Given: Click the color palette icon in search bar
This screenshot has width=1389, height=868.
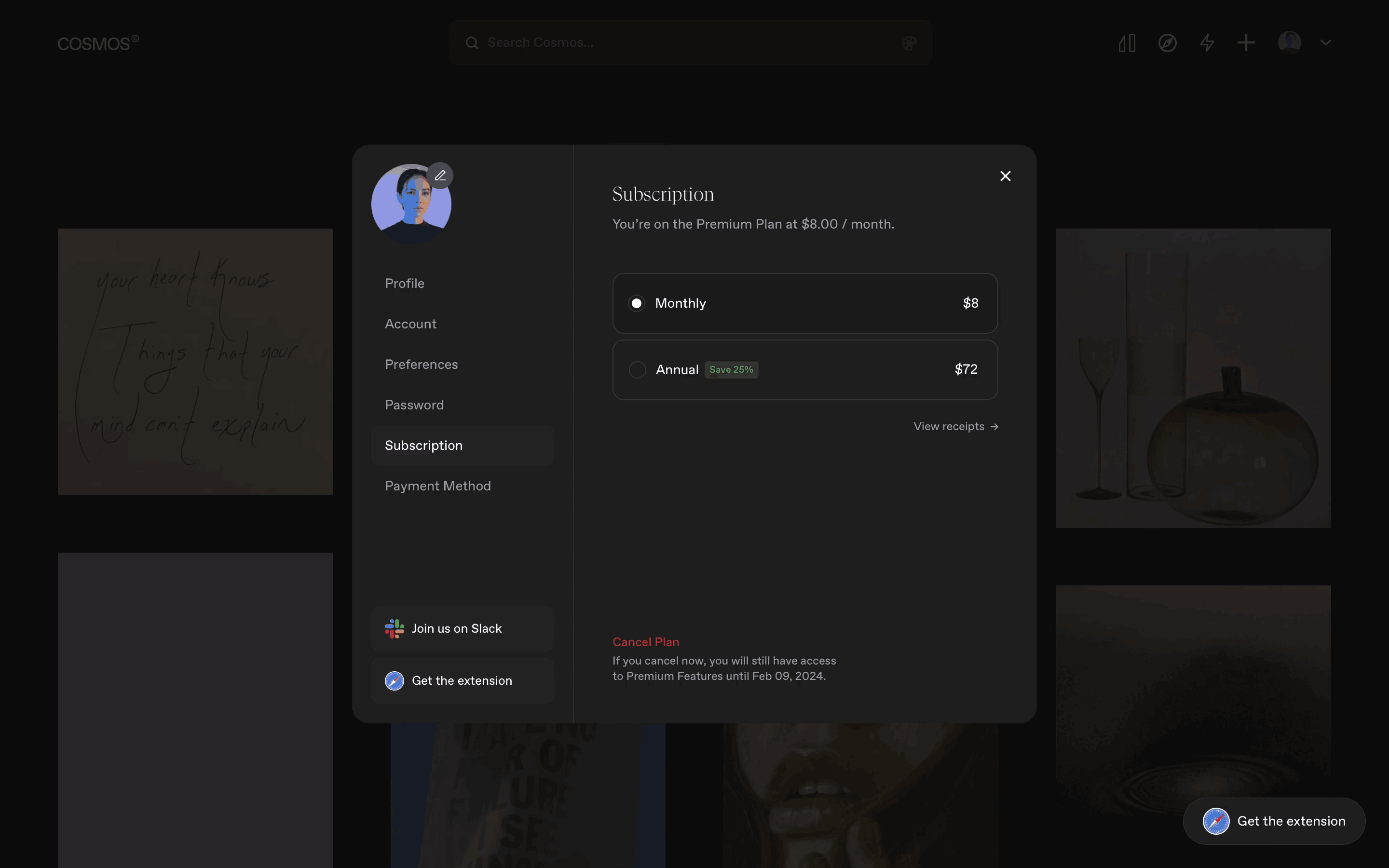Looking at the screenshot, I should pos(909,43).
